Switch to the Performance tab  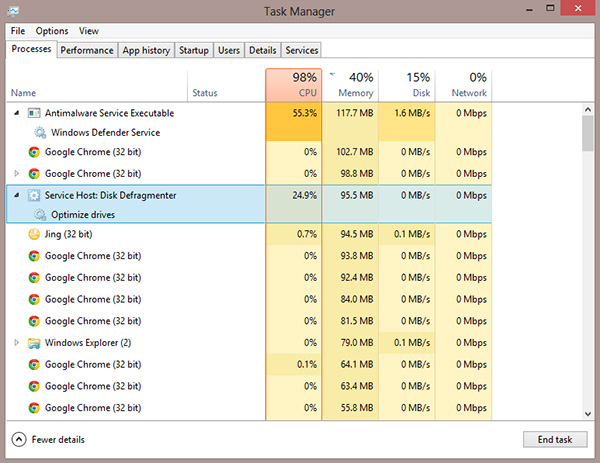click(x=87, y=50)
